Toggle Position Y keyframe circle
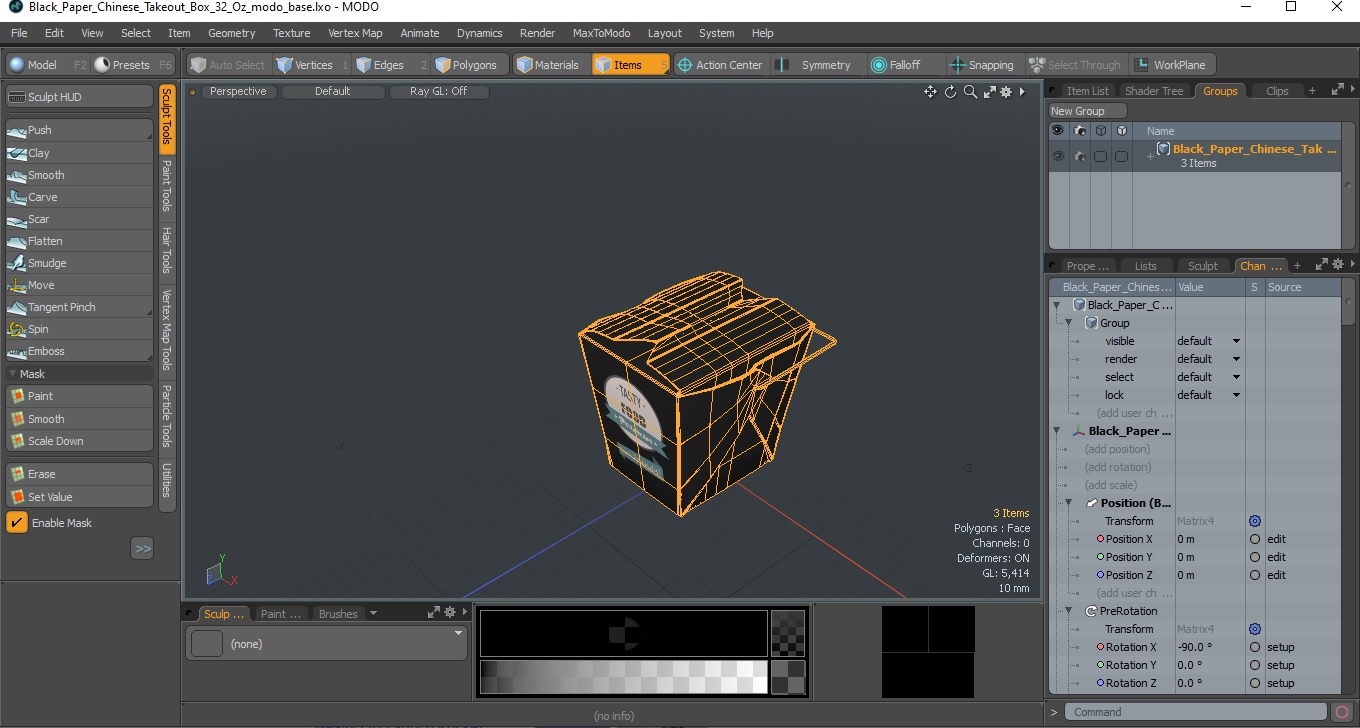The image size is (1360, 728). click(1255, 557)
